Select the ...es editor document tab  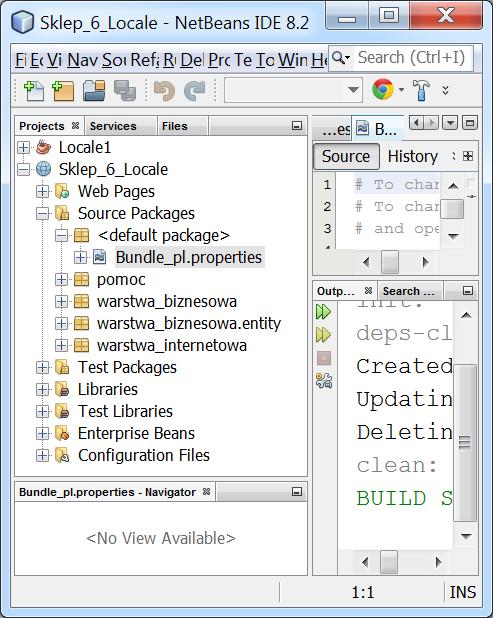click(x=333, y=129)
